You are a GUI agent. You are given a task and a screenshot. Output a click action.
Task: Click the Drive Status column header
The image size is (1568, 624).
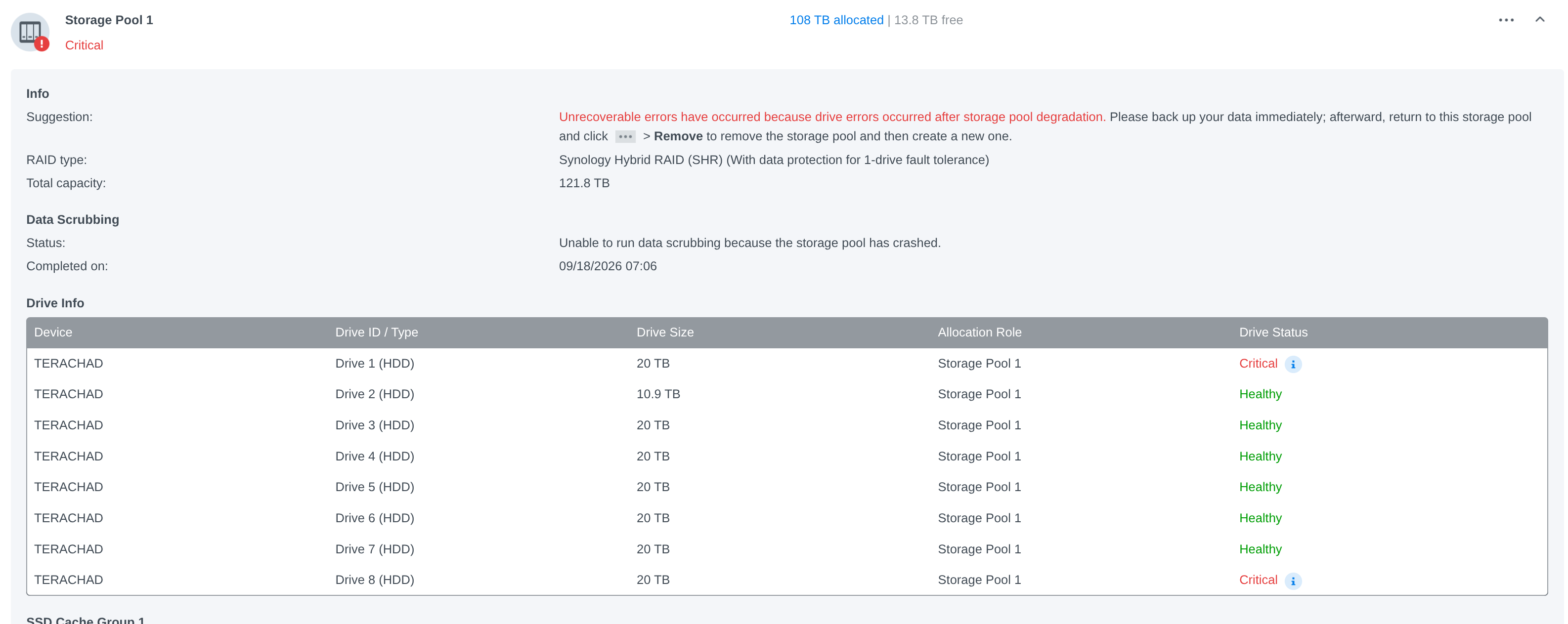coord(1273,332)
